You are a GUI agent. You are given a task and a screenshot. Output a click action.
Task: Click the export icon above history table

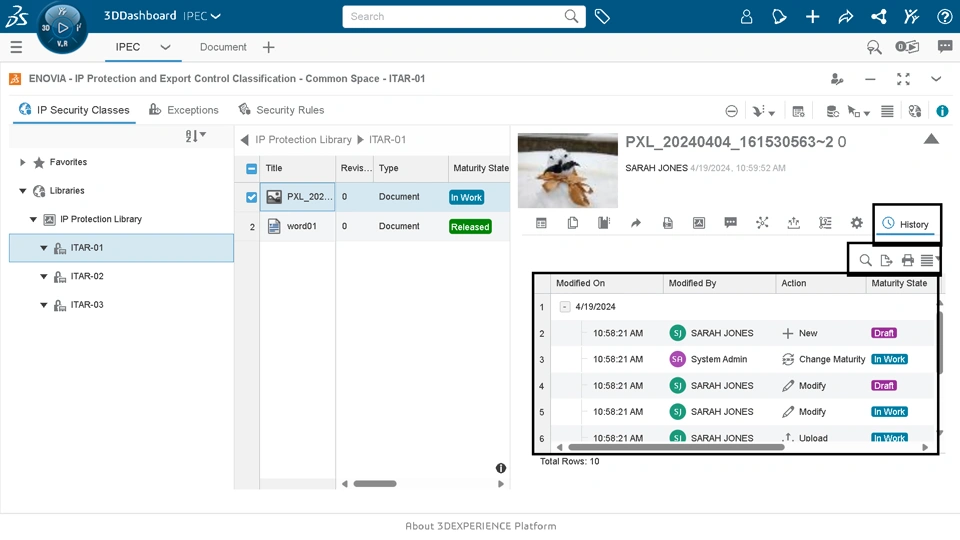coord(886,260)
